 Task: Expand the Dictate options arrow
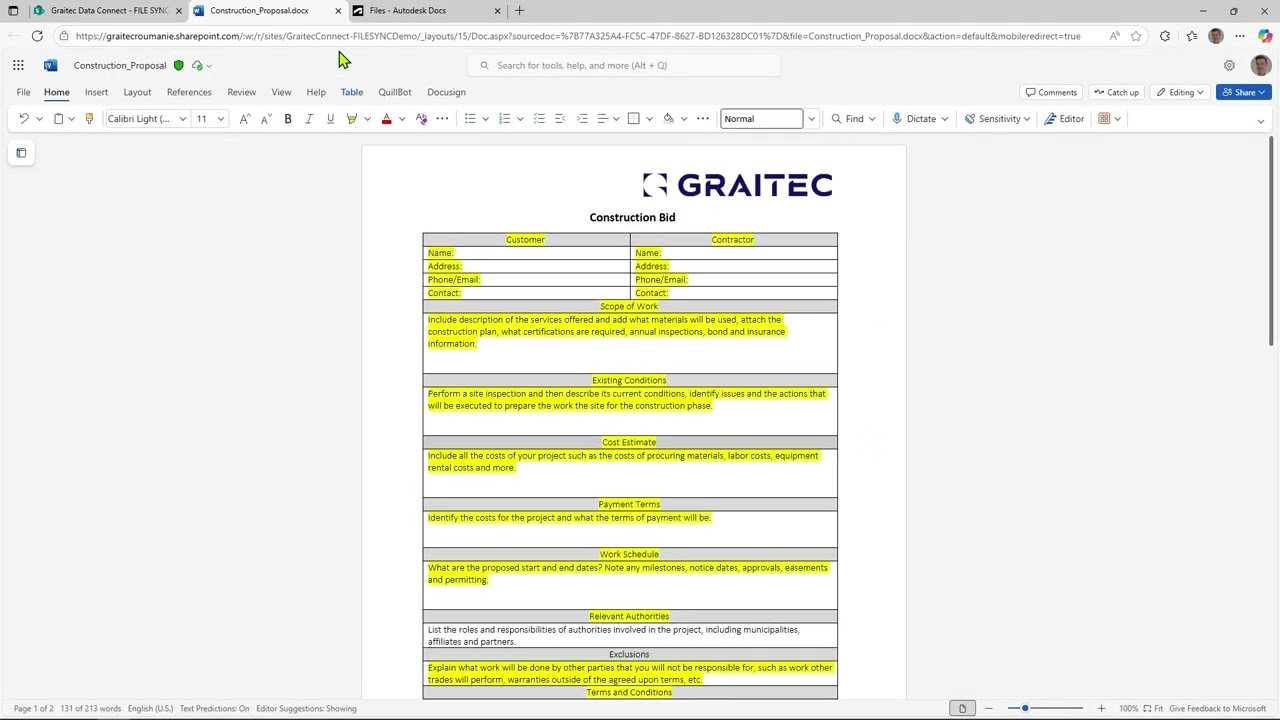click(x=943, y=119)
